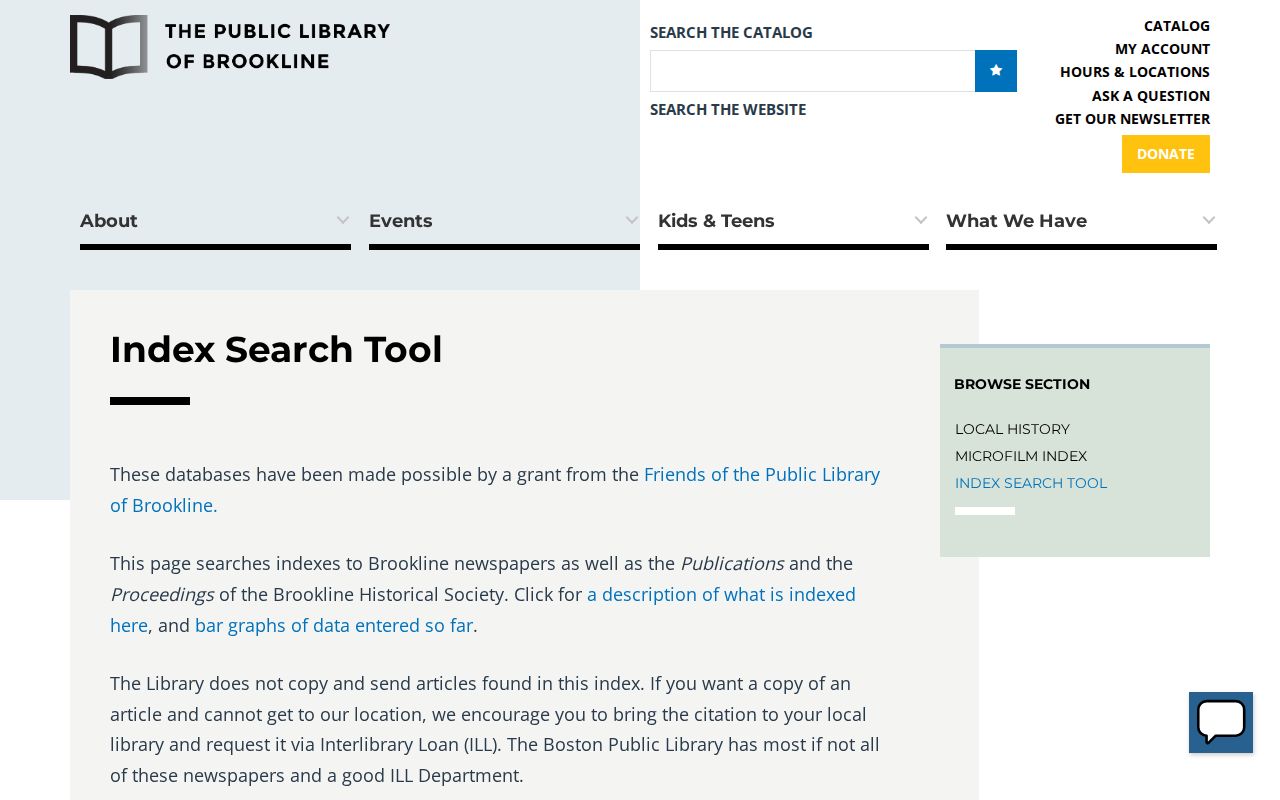This screenshot has width=1280, height=800.
Task: Click the Browse Section heading
Action: pos(1022,384)
